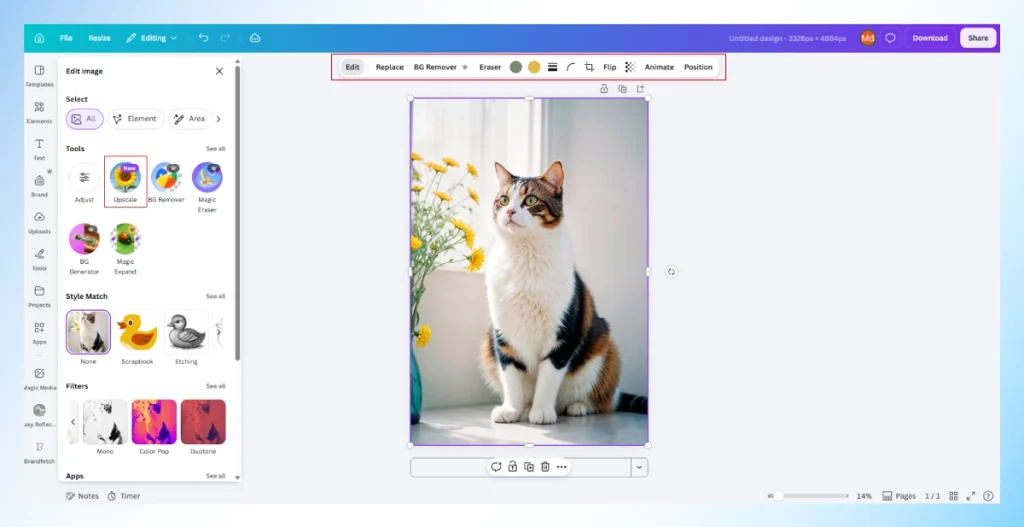1024x527 pixels.
Task: Click the lock page icon above canvas
Action: pyautogui.click(x=604, y=88)
